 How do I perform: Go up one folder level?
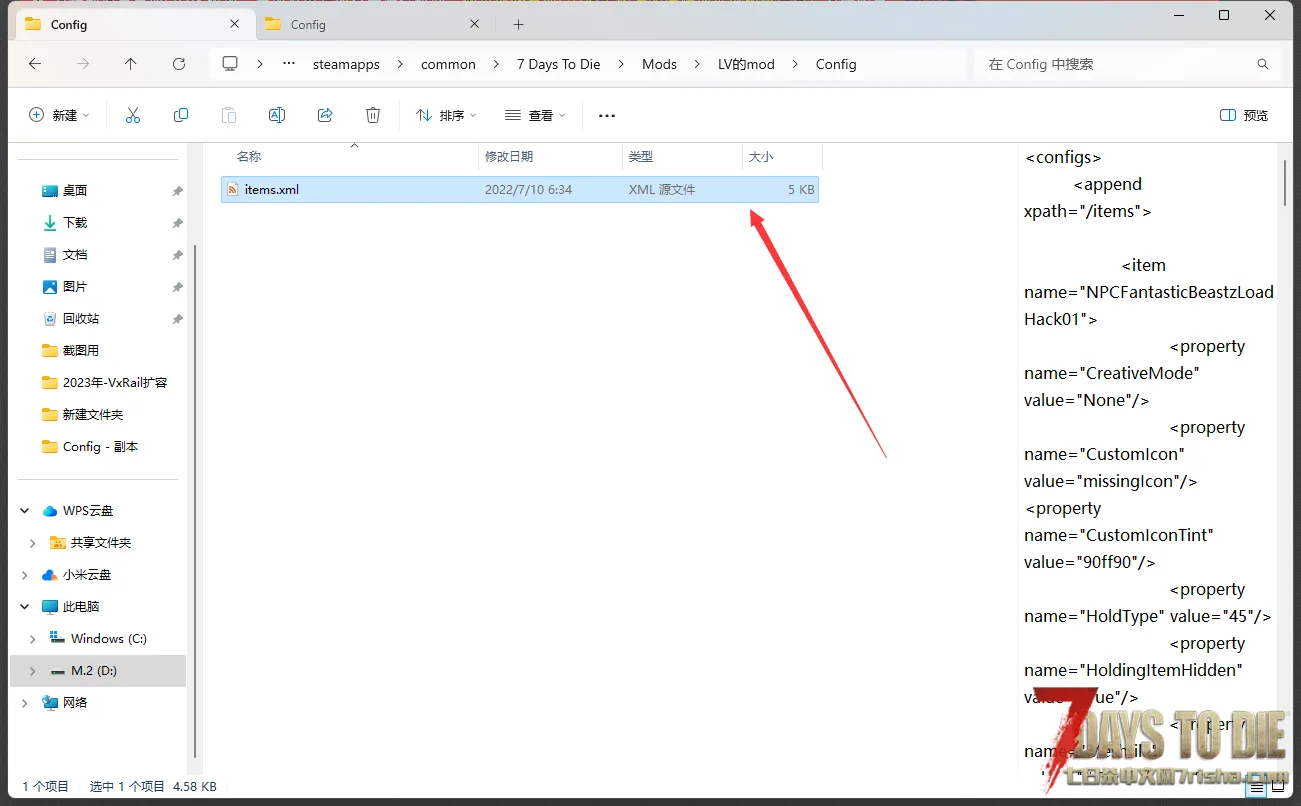click(x=131, y=64)
